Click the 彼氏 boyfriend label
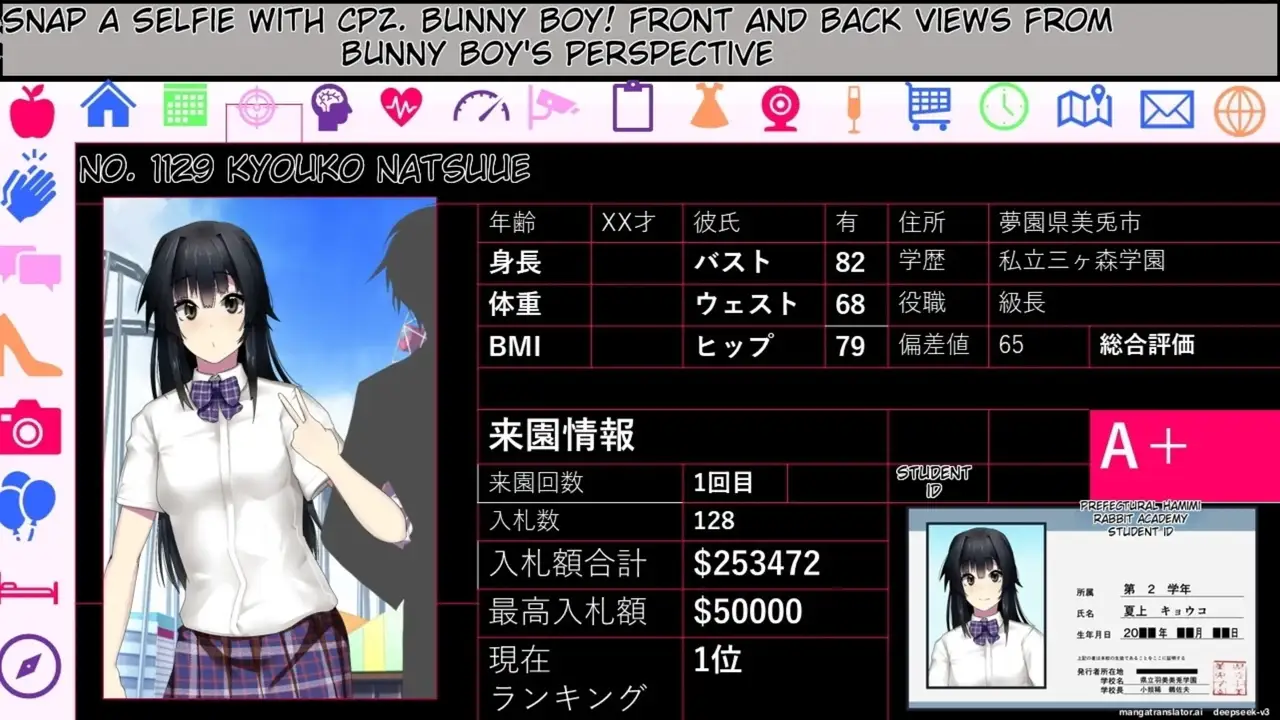The width and height of the screenshot is (1280, 720). tap(717, 222)
